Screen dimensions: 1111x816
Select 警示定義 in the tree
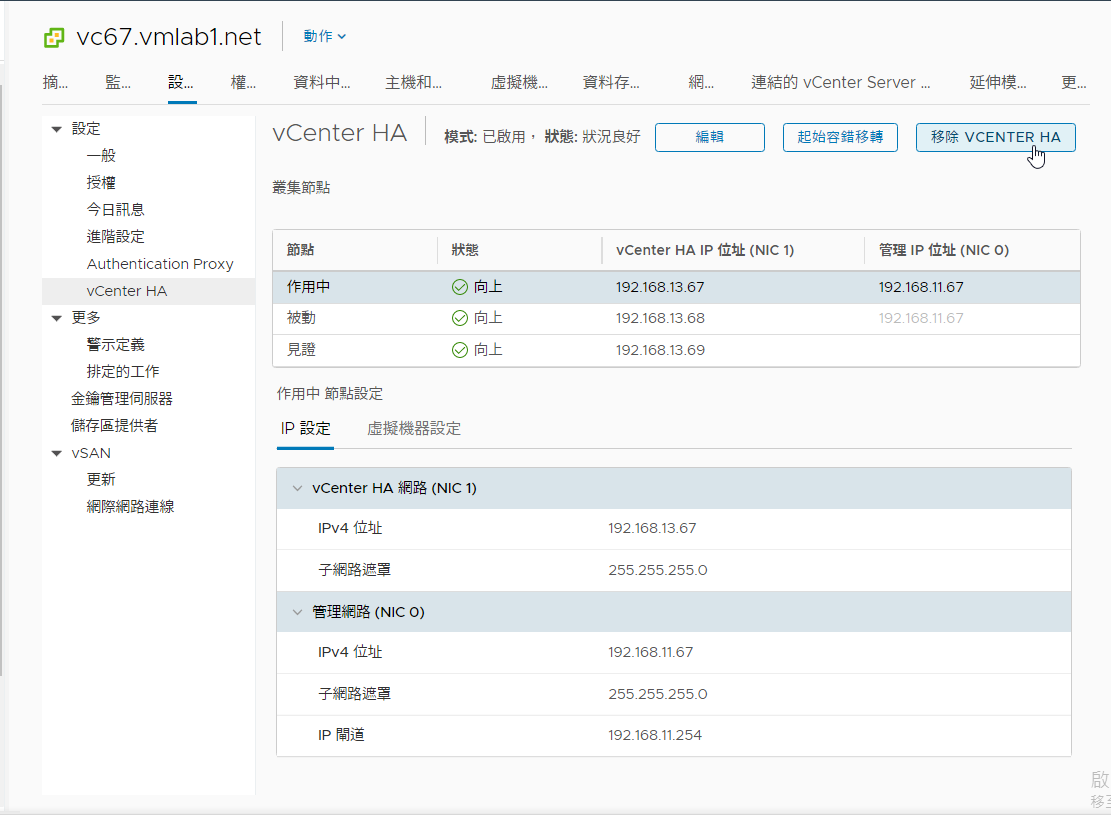(x=115, y=345)
